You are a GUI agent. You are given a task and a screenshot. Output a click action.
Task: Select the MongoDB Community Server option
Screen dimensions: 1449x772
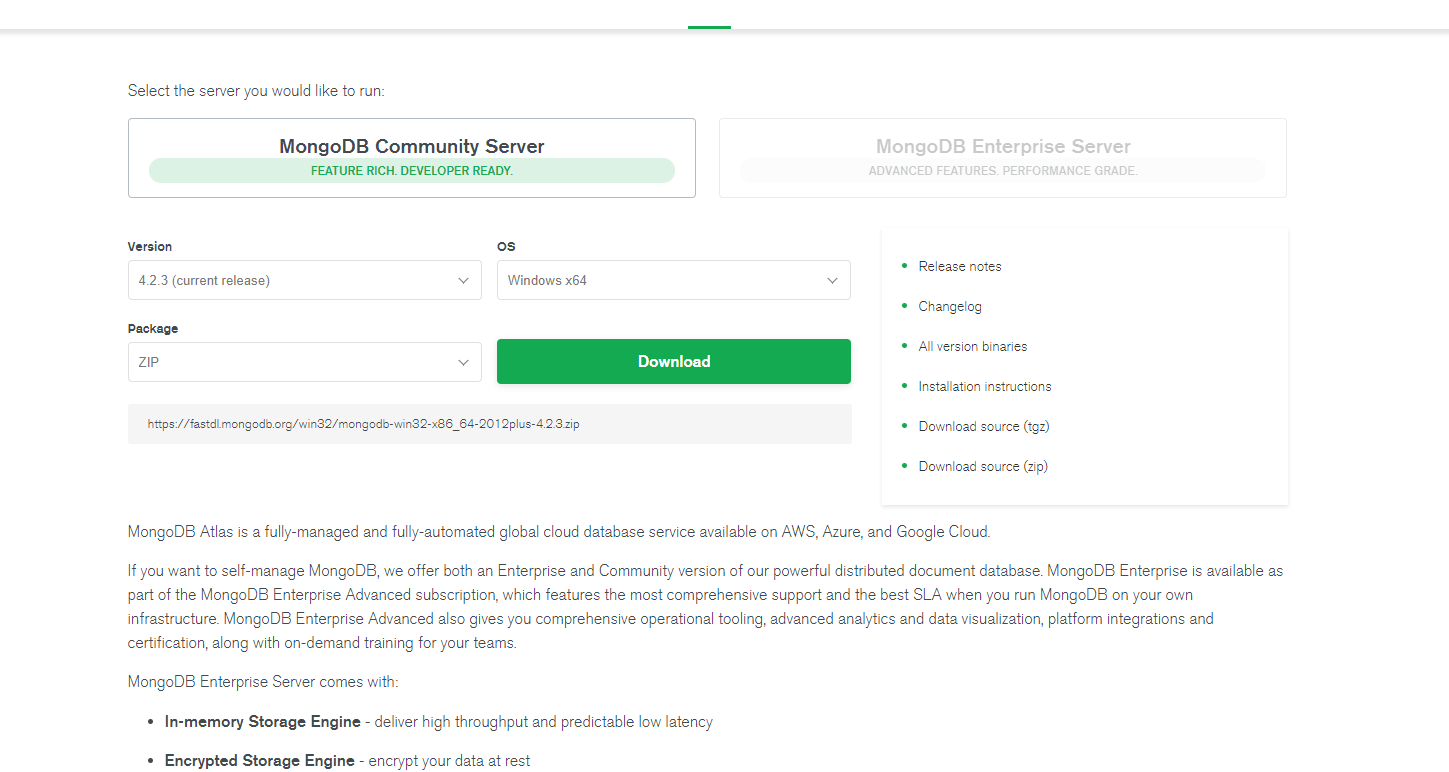coord(412,147)
